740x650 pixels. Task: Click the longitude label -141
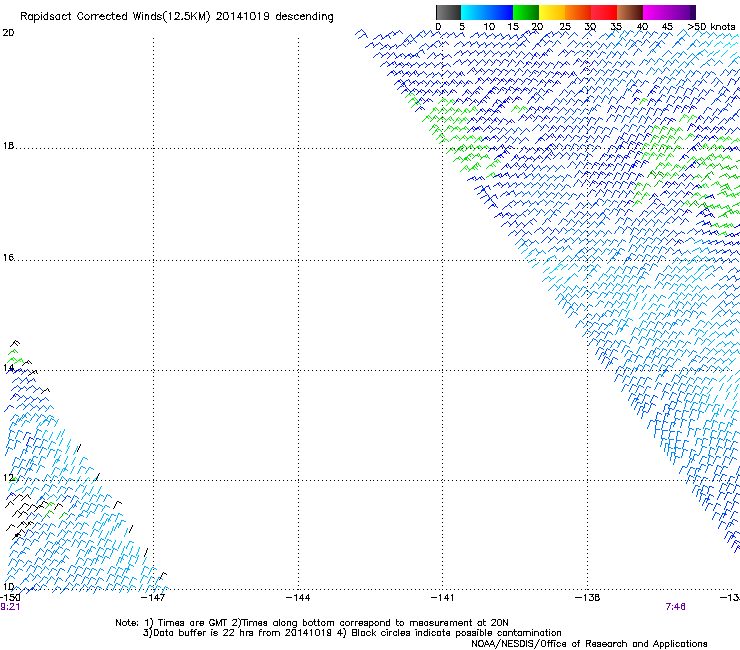[x=443, y=598]
